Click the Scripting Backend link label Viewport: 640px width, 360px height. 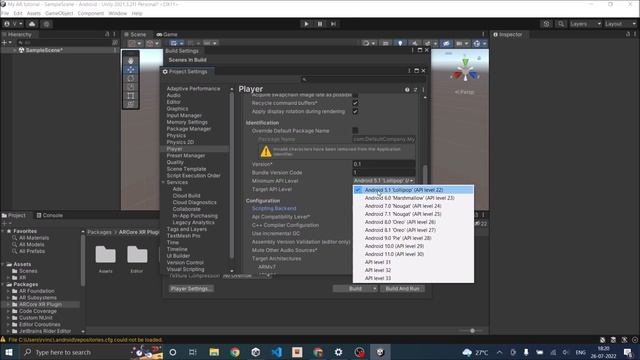click(x=274, y=209)
